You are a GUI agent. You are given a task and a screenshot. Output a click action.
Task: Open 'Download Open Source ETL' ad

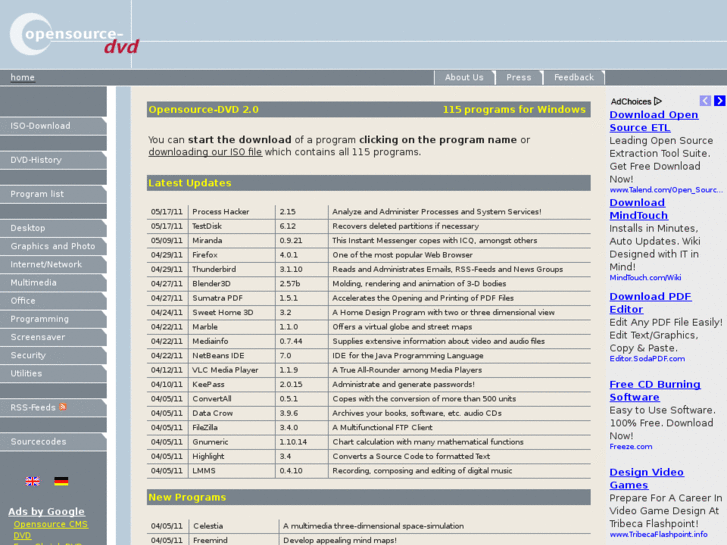tap(654, 121)
